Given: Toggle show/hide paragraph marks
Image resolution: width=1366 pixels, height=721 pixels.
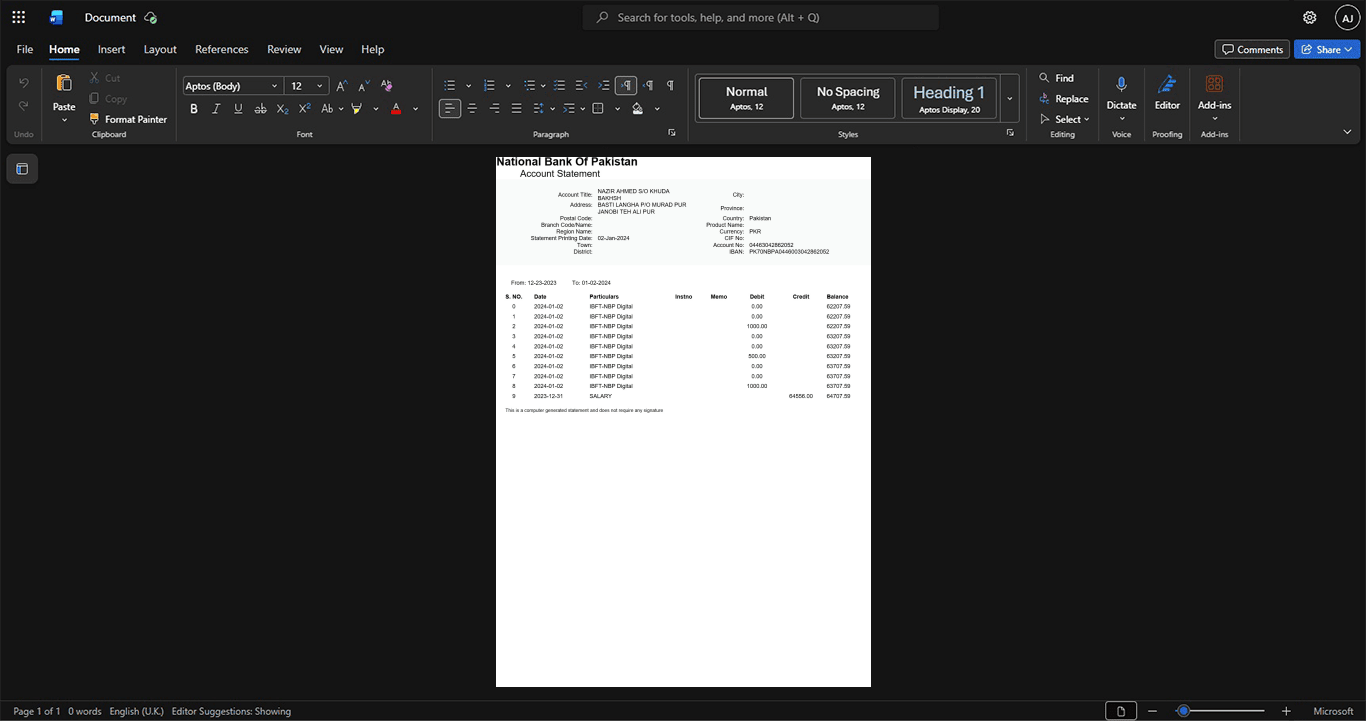Looking at the screenshot, I should click(670, 86).
